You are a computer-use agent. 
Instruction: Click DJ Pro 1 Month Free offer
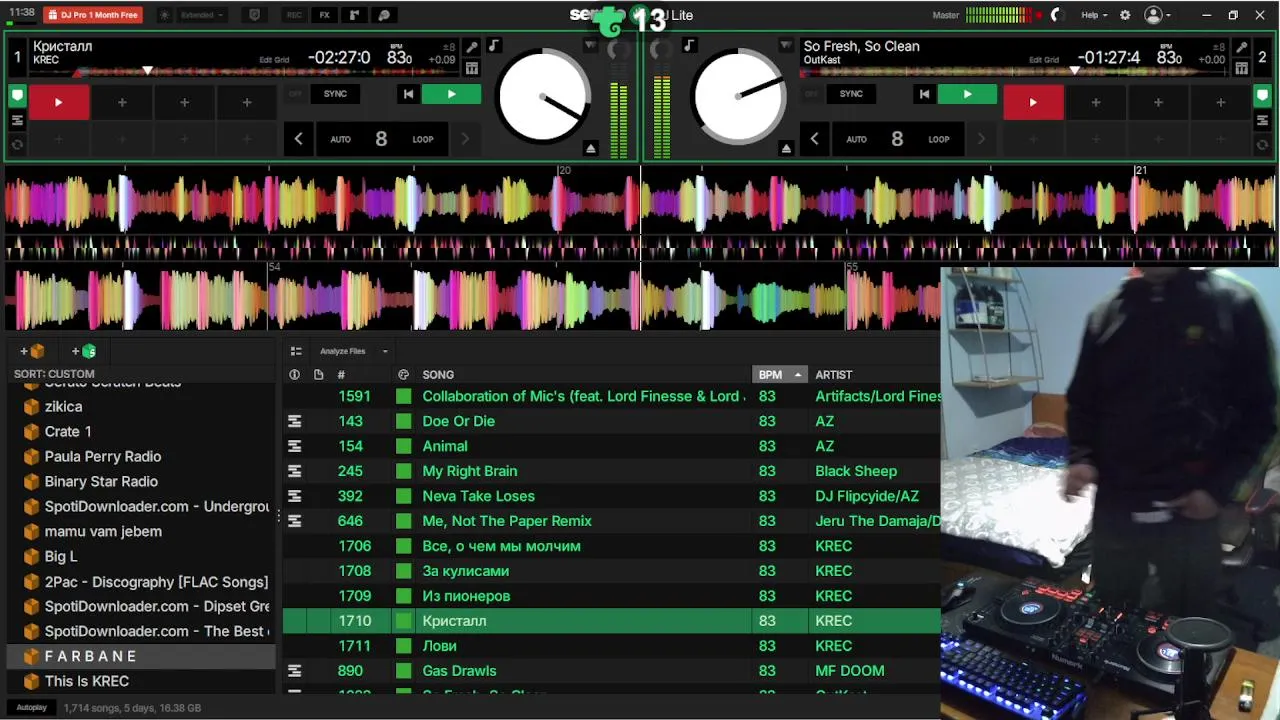pos(92,15)
